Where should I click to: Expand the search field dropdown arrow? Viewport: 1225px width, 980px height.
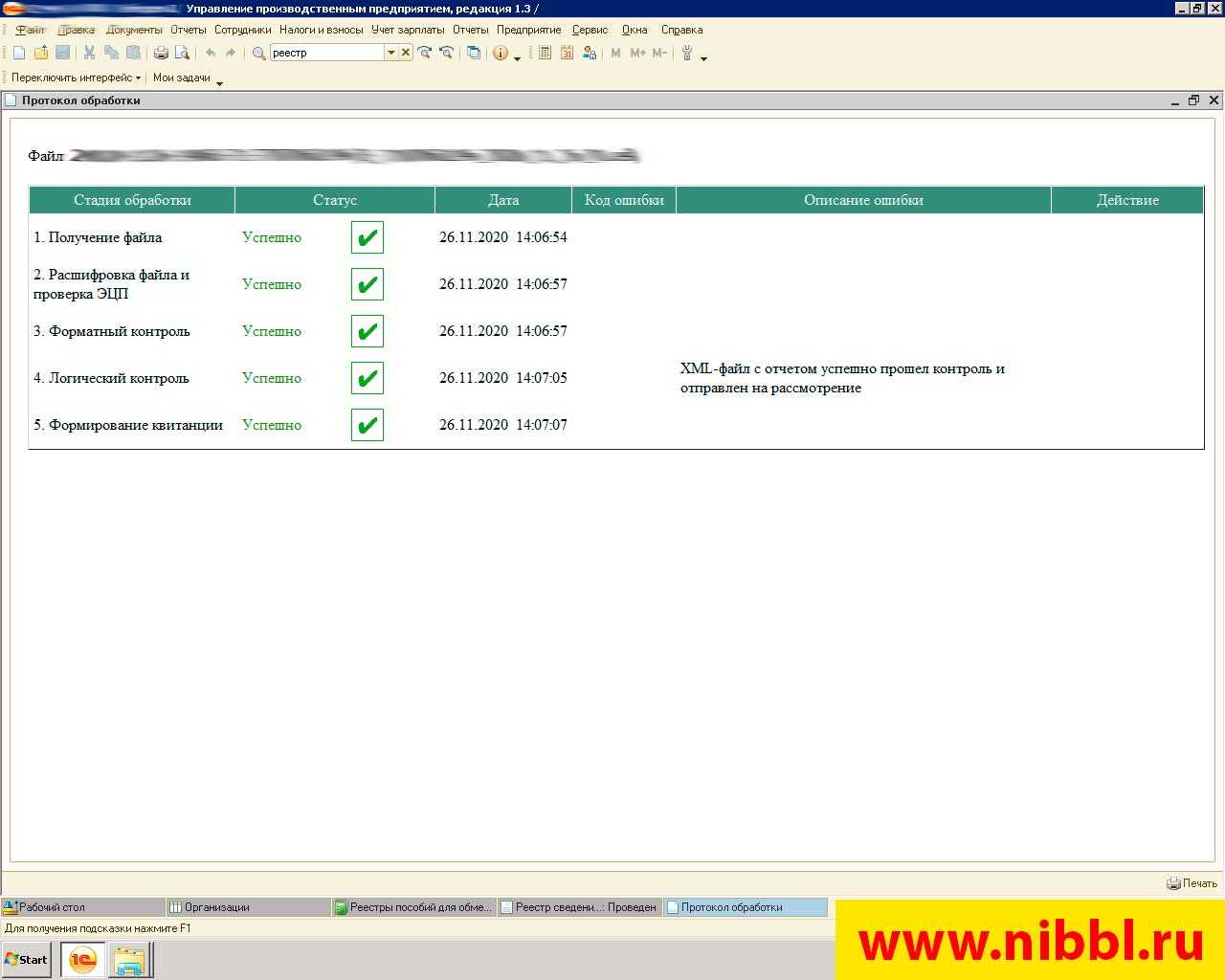tap(390, 53)
